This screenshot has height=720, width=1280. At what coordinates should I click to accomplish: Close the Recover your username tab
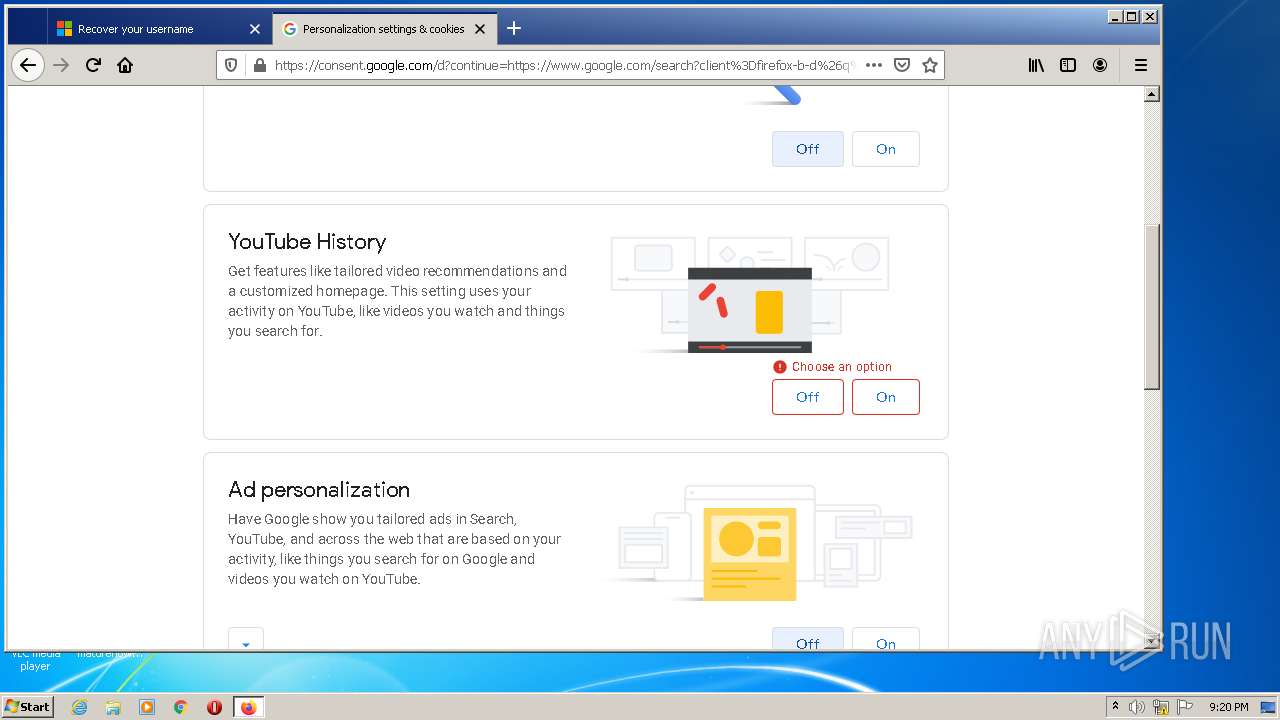click(x=254, y=29)
